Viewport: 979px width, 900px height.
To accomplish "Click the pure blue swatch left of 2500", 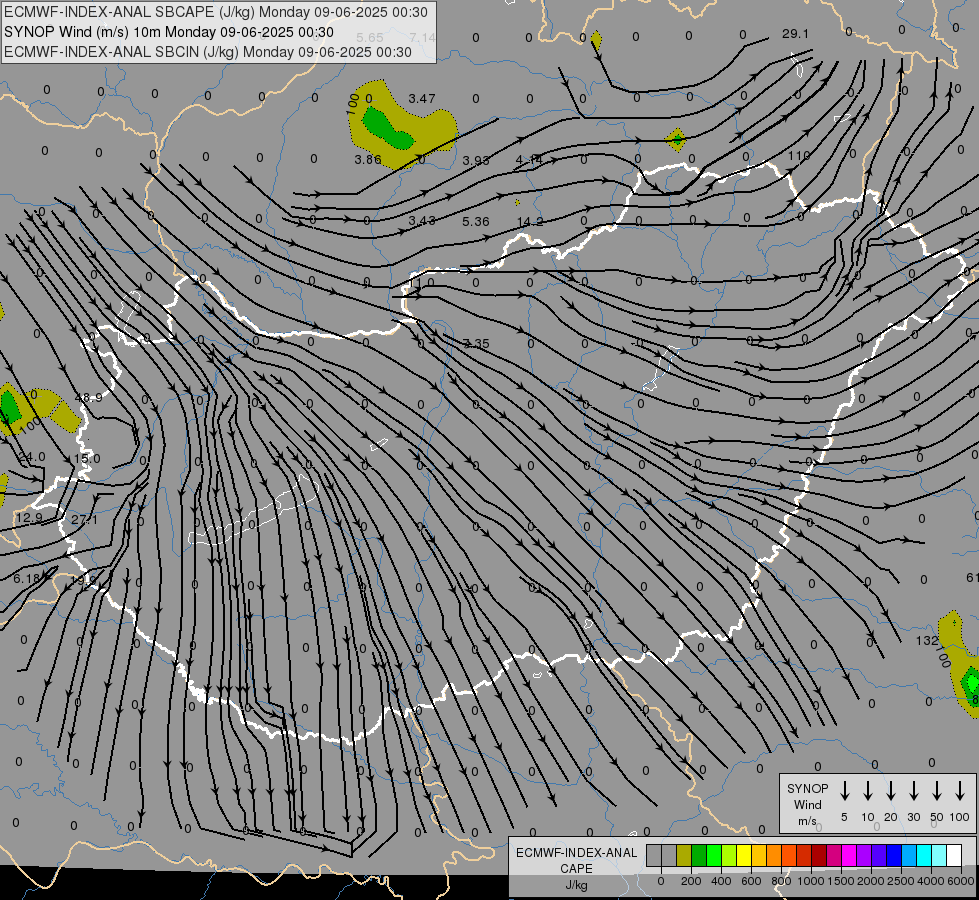I will 893,855.
